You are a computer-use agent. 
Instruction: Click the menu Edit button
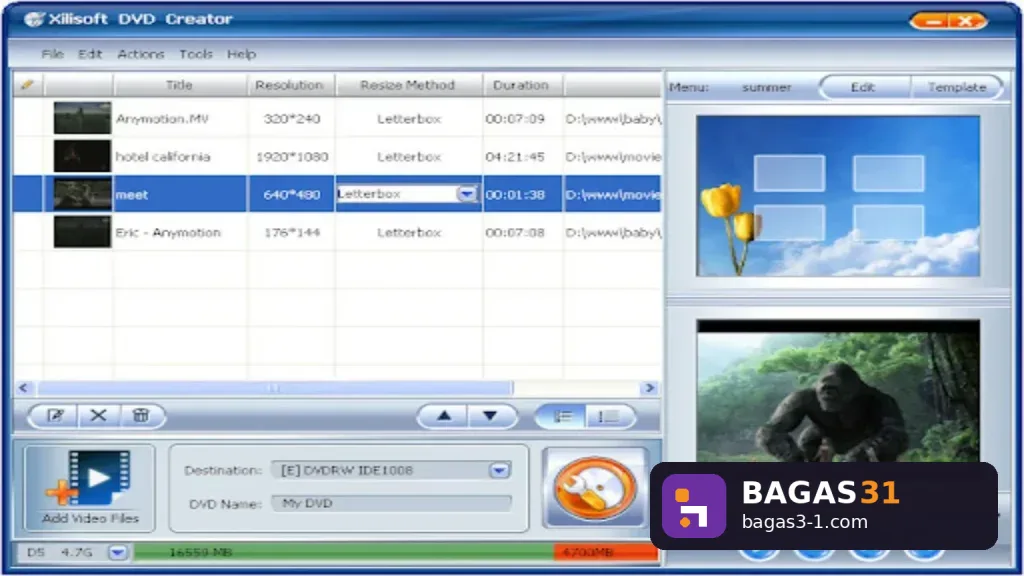[x=863, y=87]
